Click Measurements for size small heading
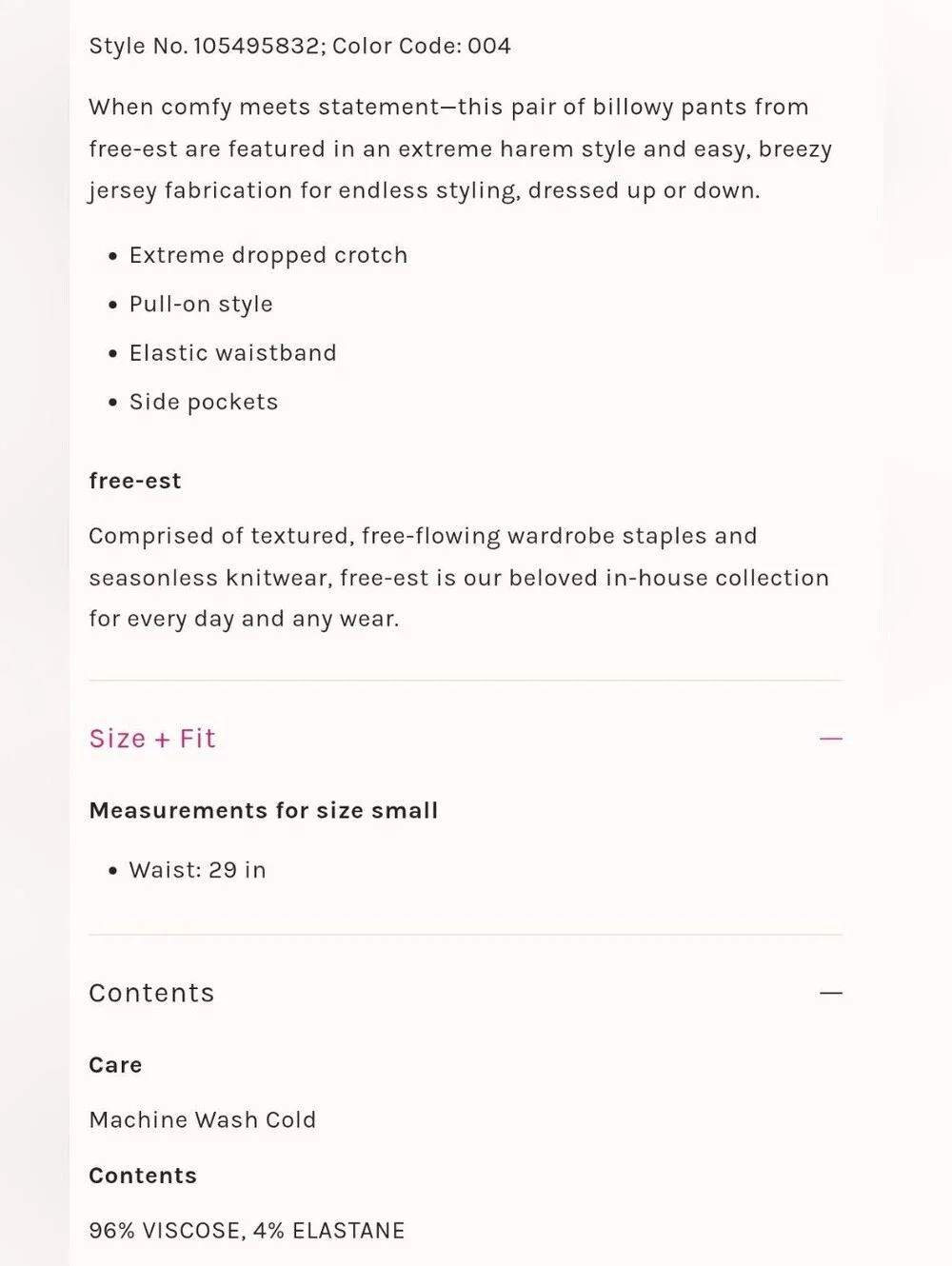Image resolution: width=952 pixels, height=1266 pixels. click(x=264, y=811)
